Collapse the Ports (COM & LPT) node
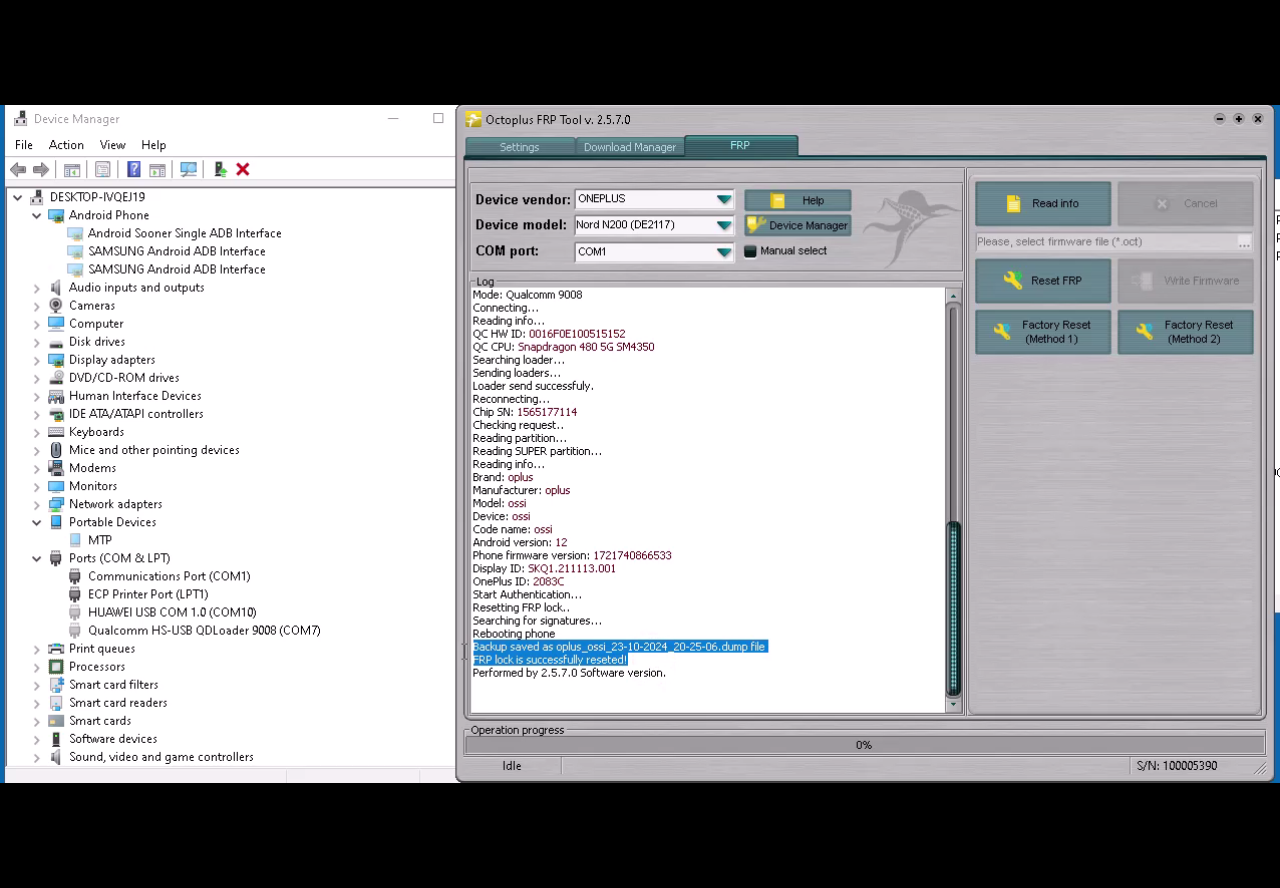 tap(37, 559)
